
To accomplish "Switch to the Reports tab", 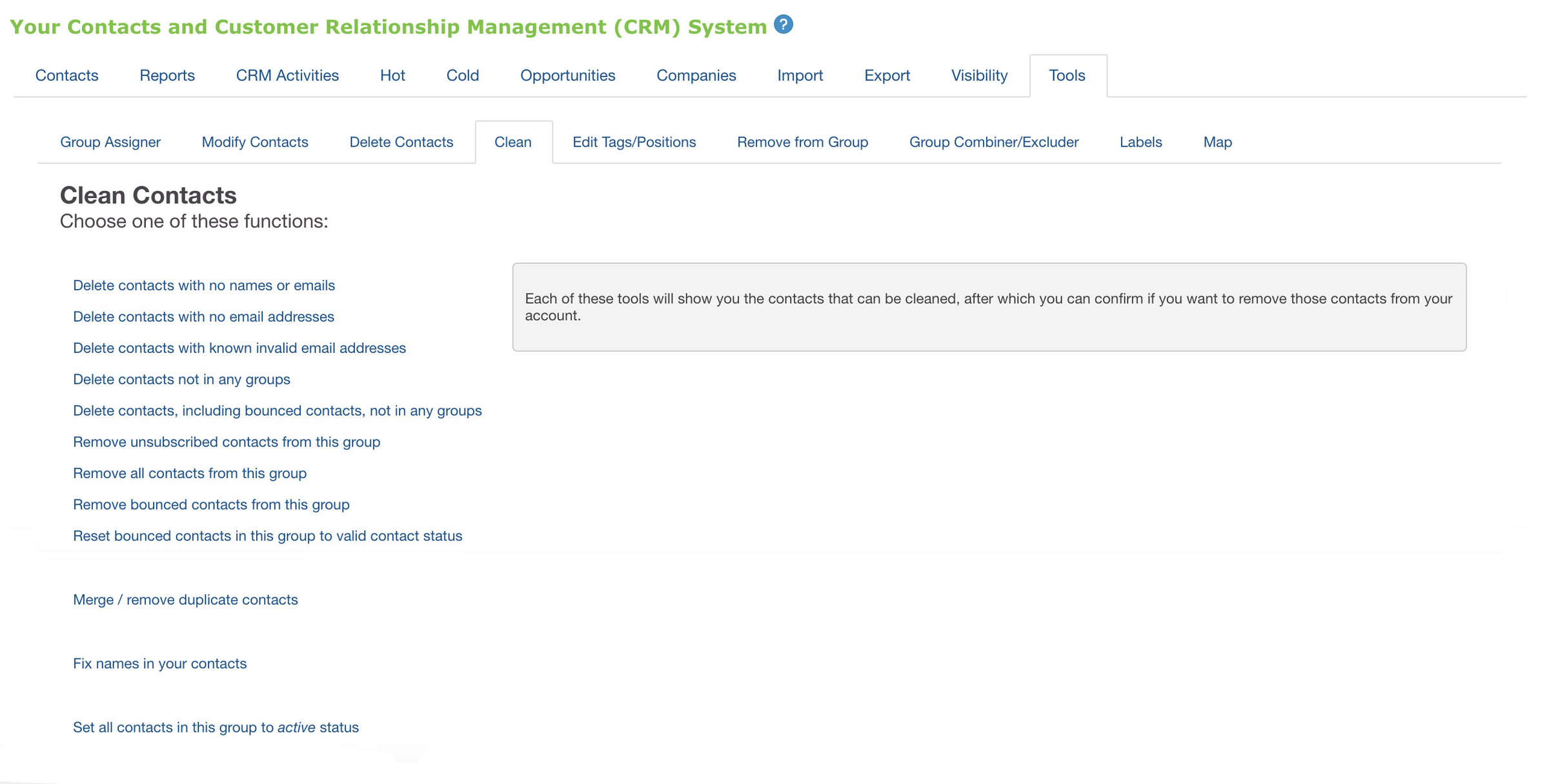I will pos(167,75).
